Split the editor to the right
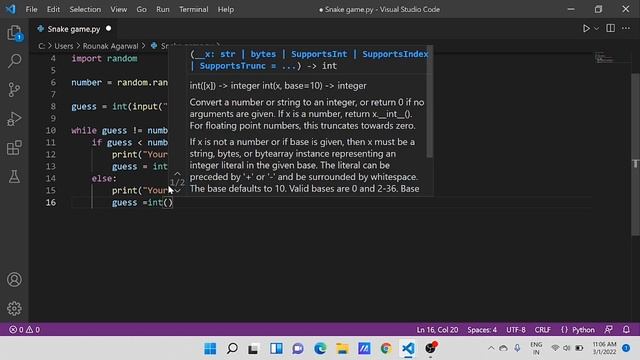 611,28
